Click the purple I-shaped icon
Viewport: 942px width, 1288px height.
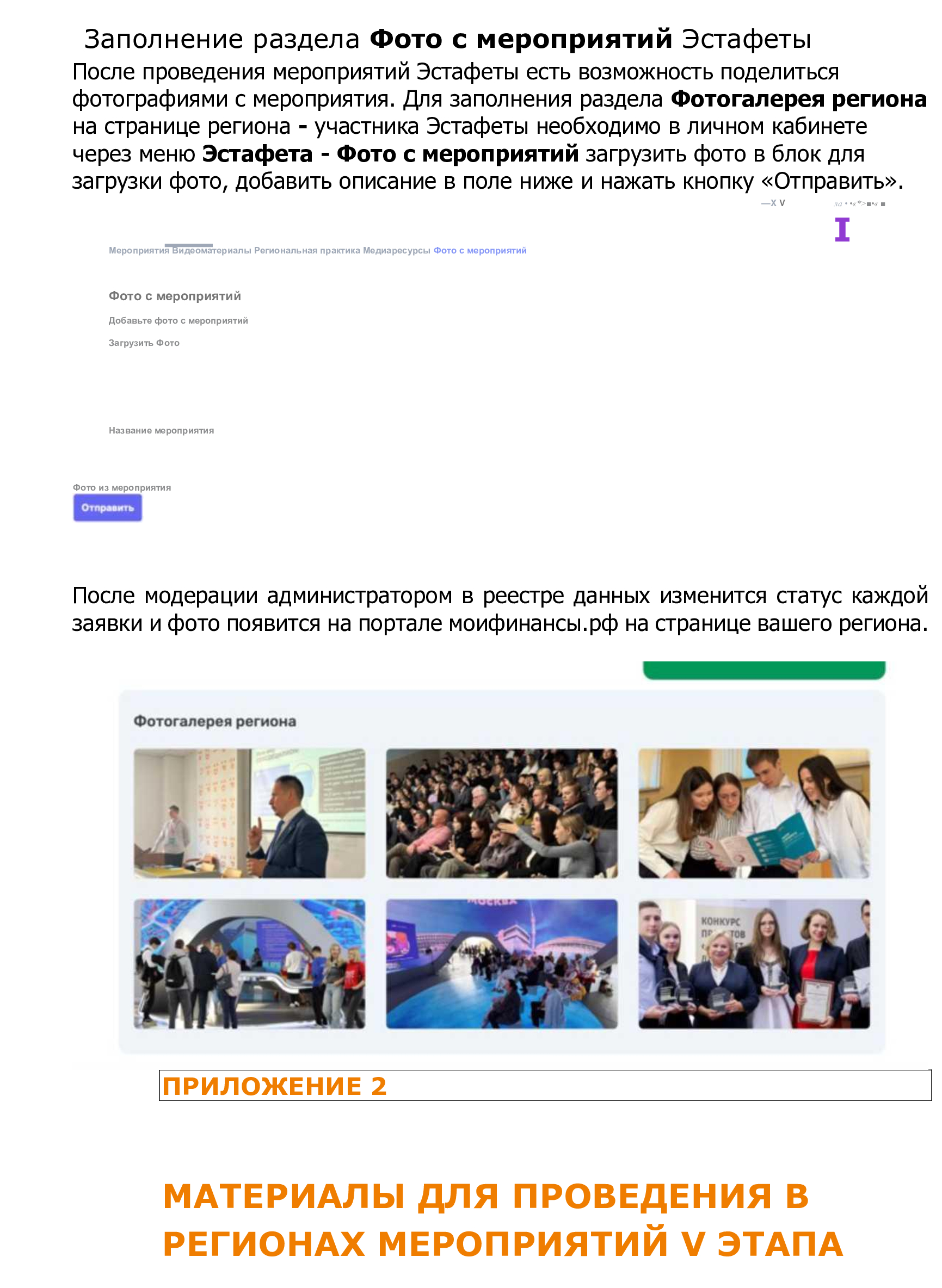click(842, 230)
